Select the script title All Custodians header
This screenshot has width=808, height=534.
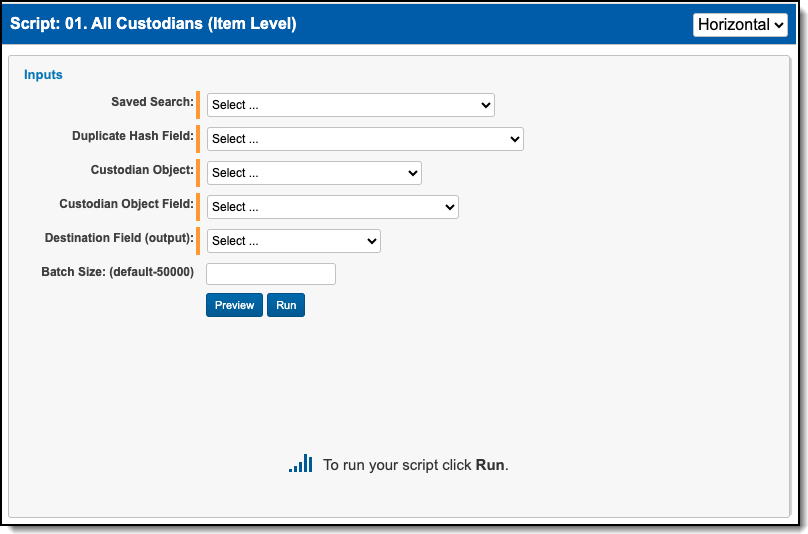[x=153, y=24]
